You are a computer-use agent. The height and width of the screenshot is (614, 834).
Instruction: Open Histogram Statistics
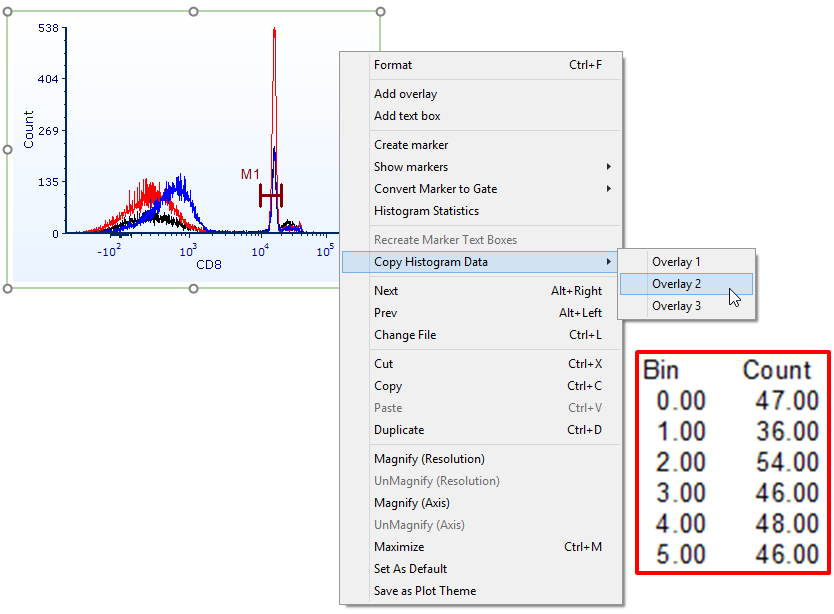point(426,211)
